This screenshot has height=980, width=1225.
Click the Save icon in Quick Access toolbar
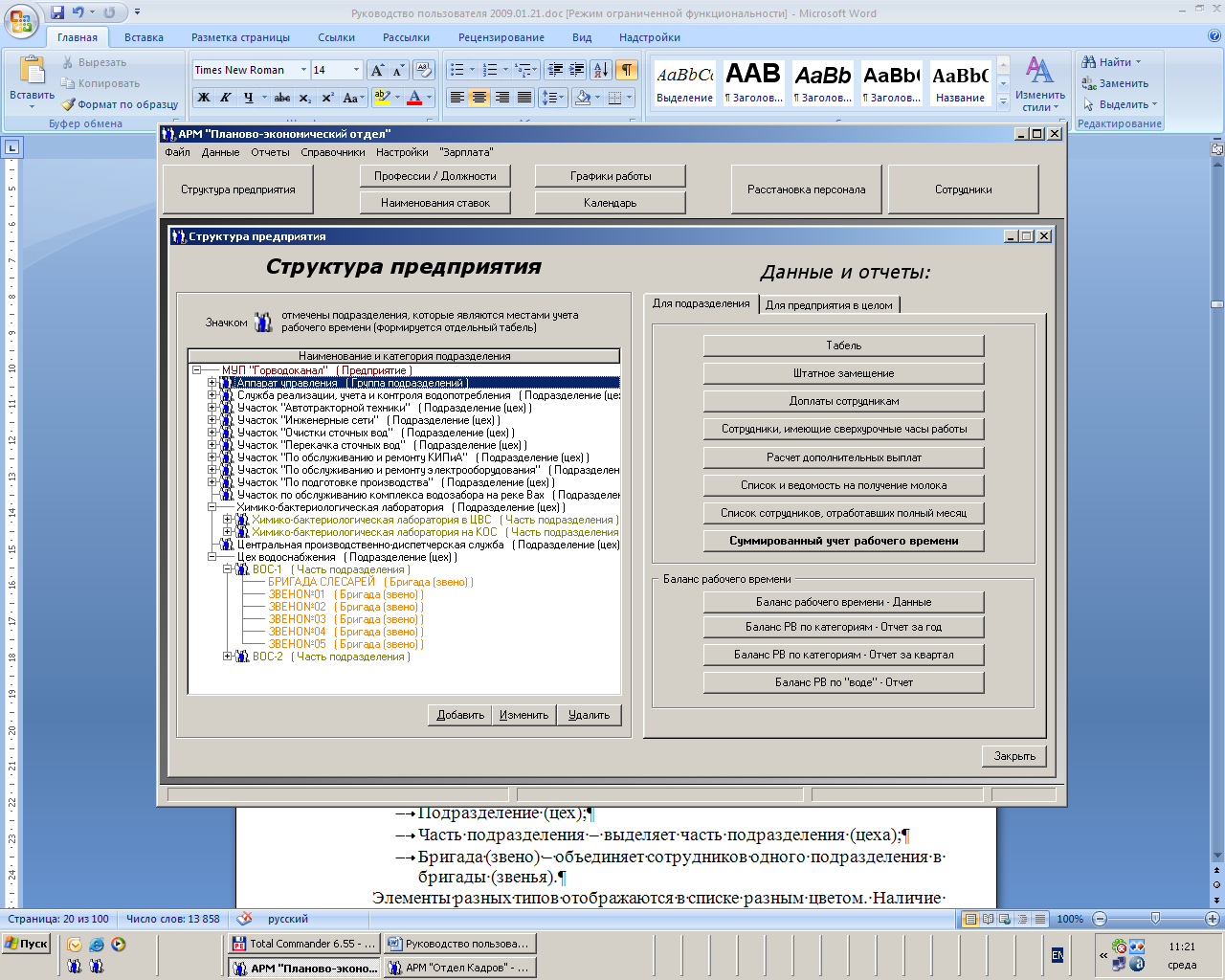[57, 12]
